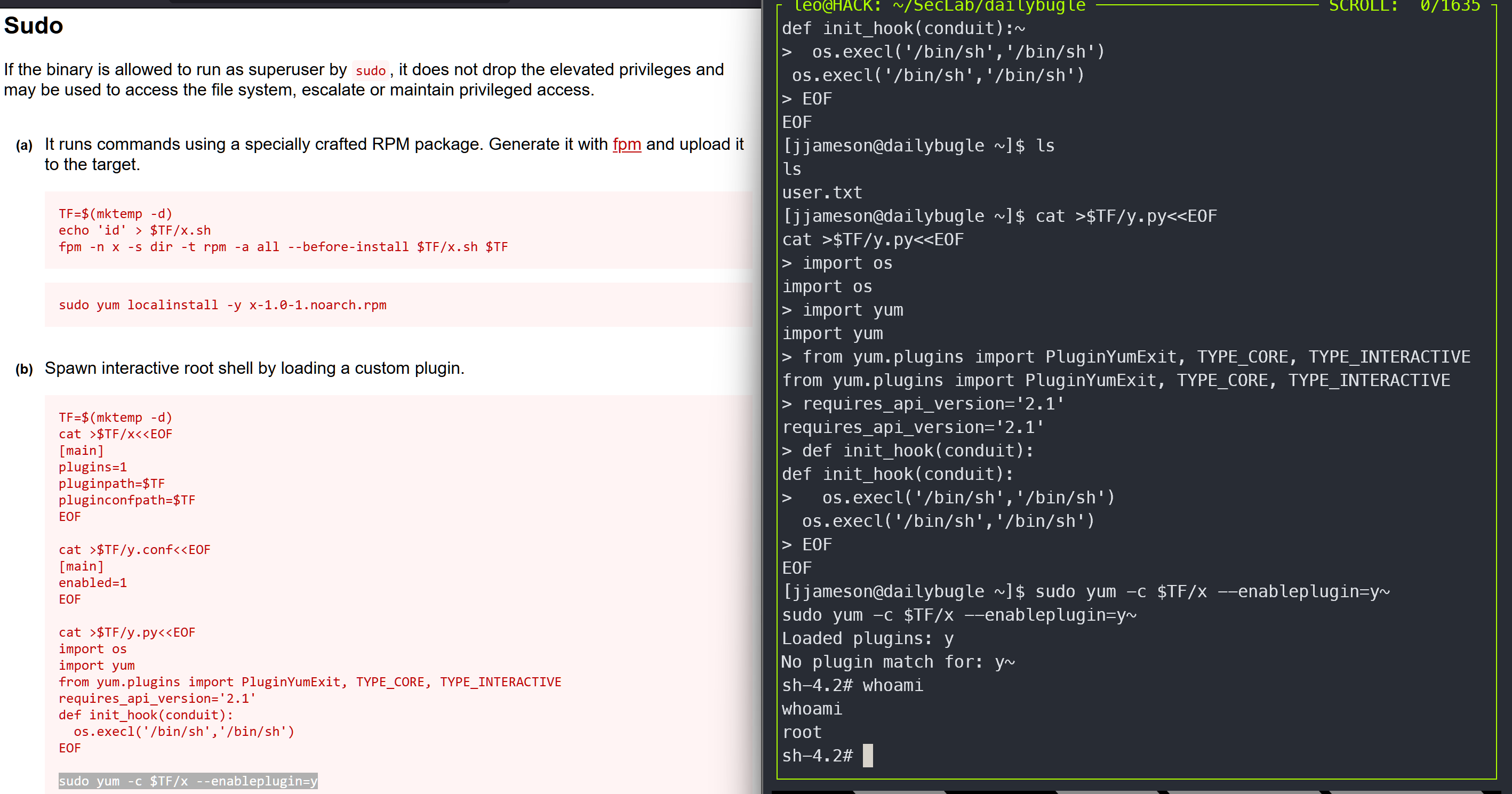Click the Sudo page heading
Image resolution: width=1512 pixels, height=794 pixels.
[34, 26]
